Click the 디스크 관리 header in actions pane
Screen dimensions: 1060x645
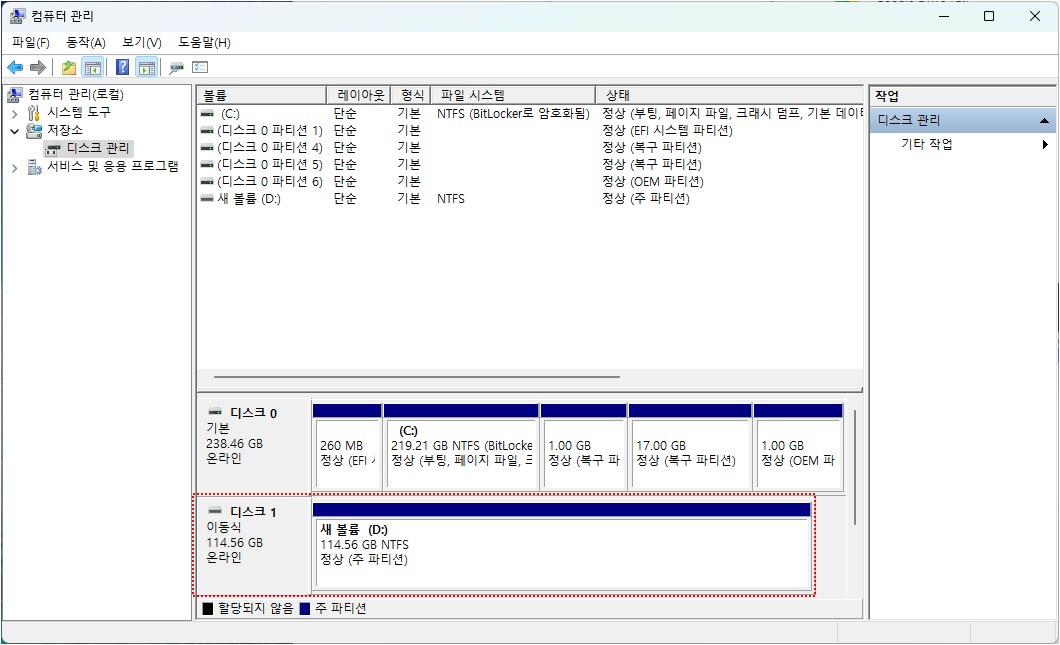[963, 120]
